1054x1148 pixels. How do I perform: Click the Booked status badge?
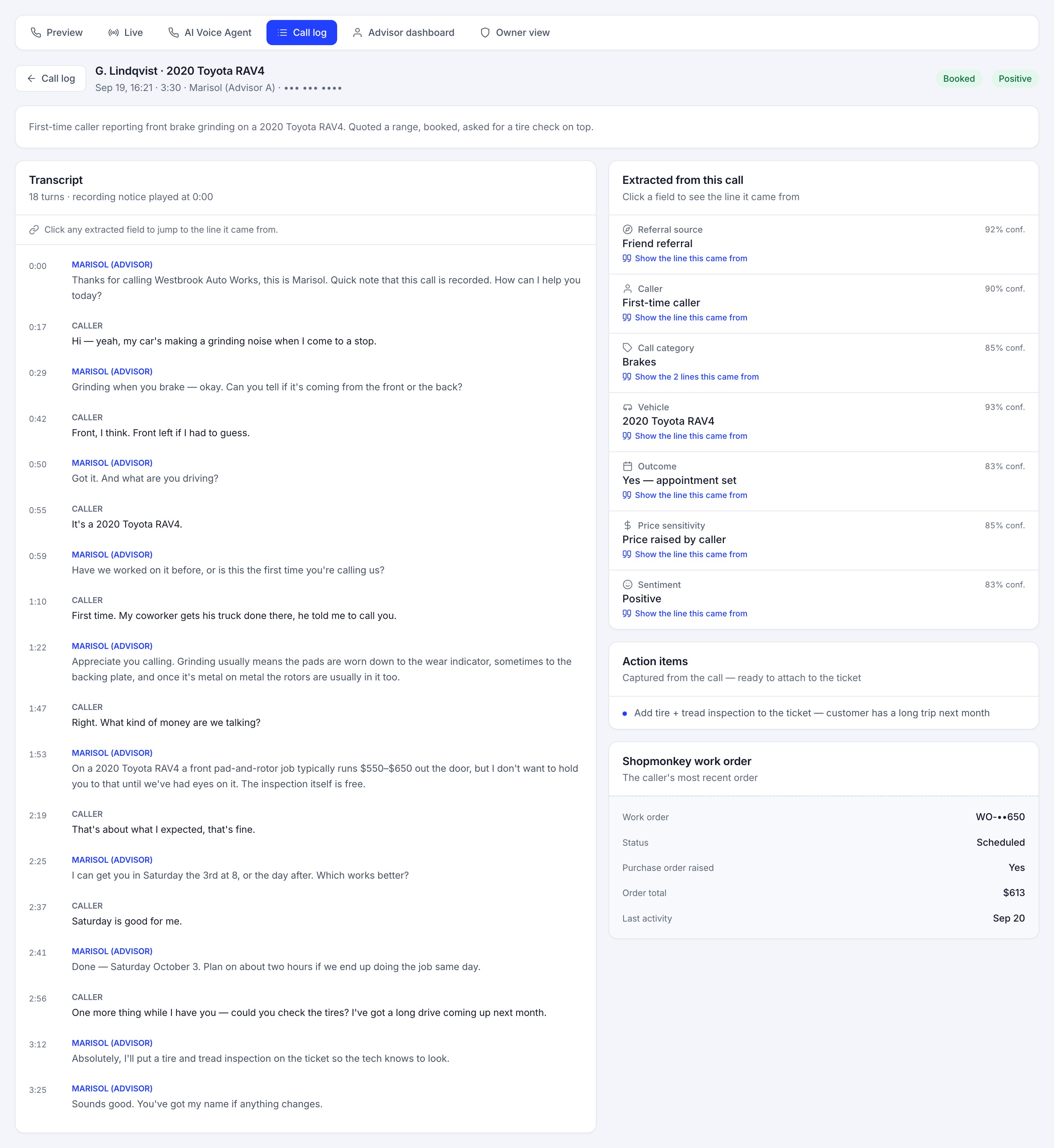coord(959,79)
